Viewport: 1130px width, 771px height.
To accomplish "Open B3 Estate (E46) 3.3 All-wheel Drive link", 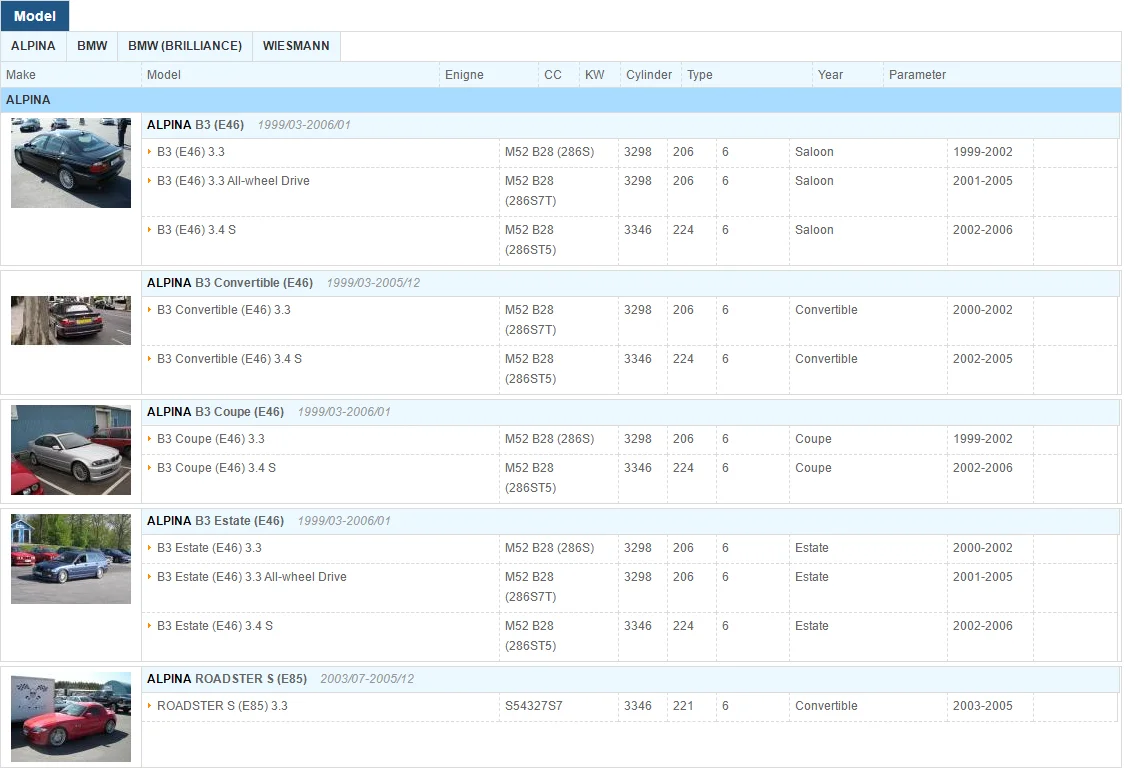I will click(252, 576).
